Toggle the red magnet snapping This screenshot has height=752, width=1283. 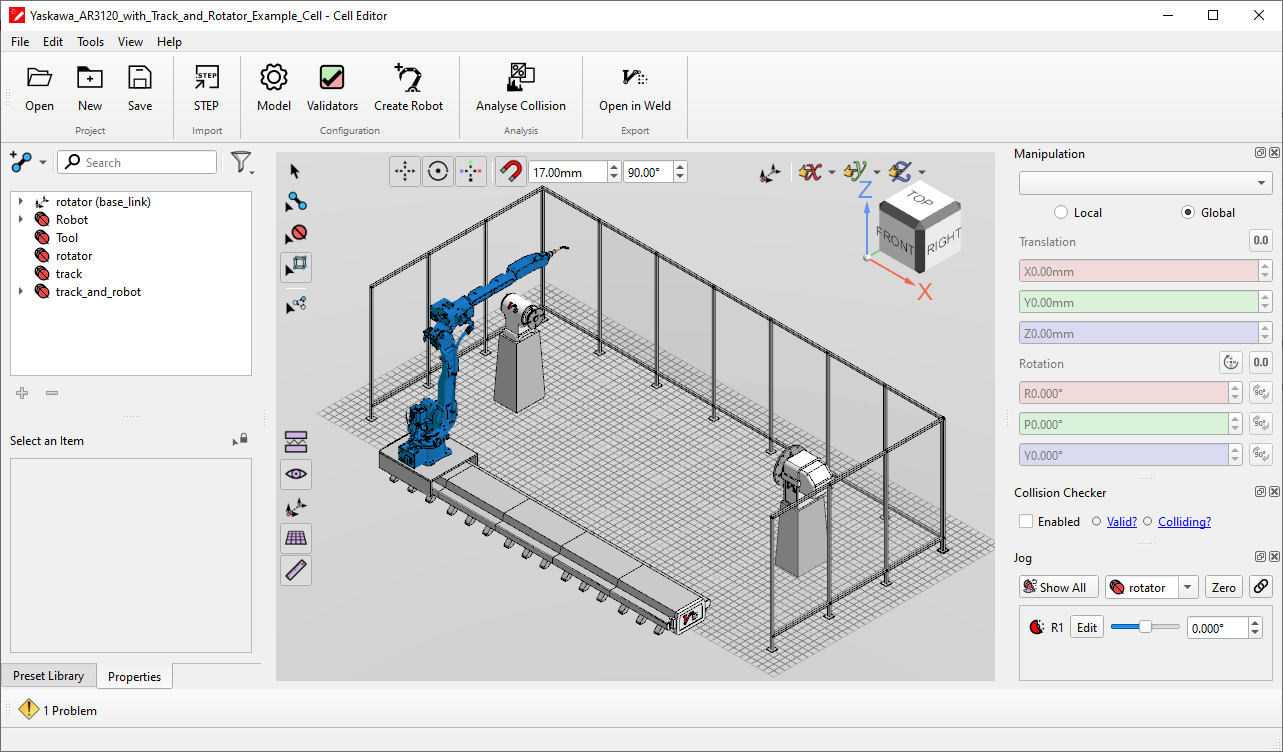511,172
